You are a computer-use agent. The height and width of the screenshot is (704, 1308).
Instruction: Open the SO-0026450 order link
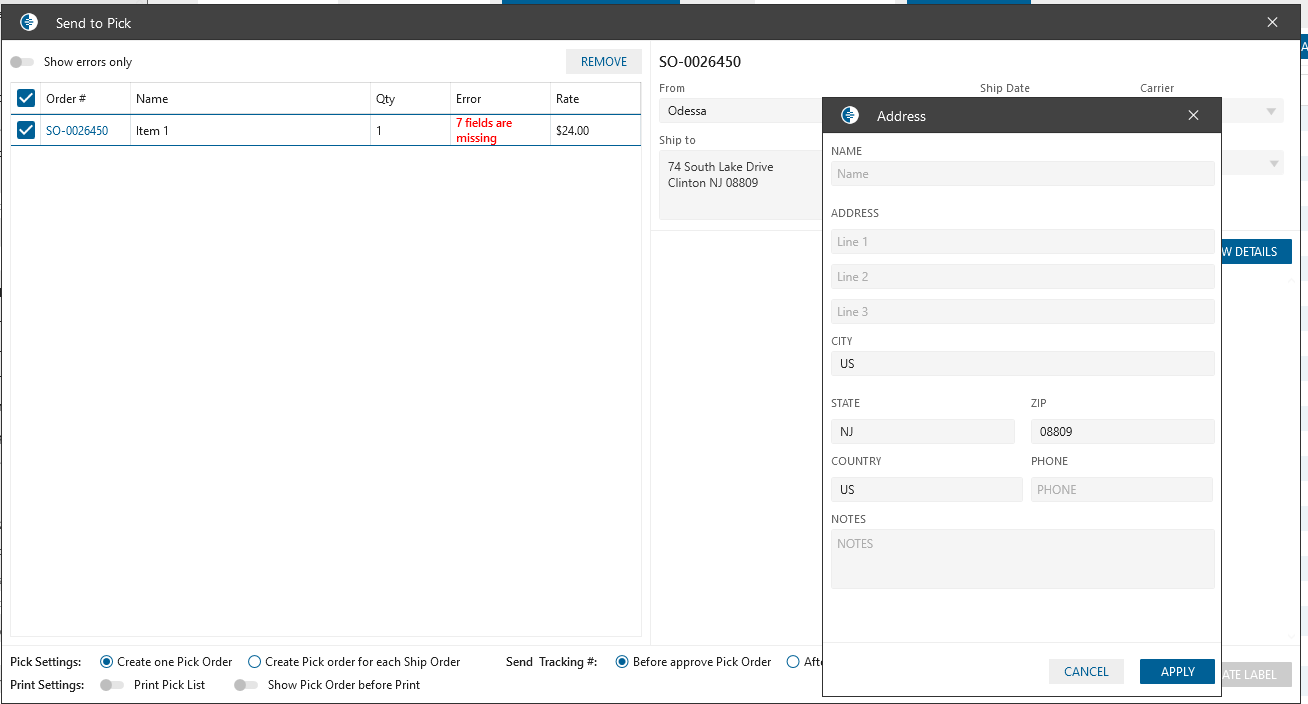[x=77, y=131]
